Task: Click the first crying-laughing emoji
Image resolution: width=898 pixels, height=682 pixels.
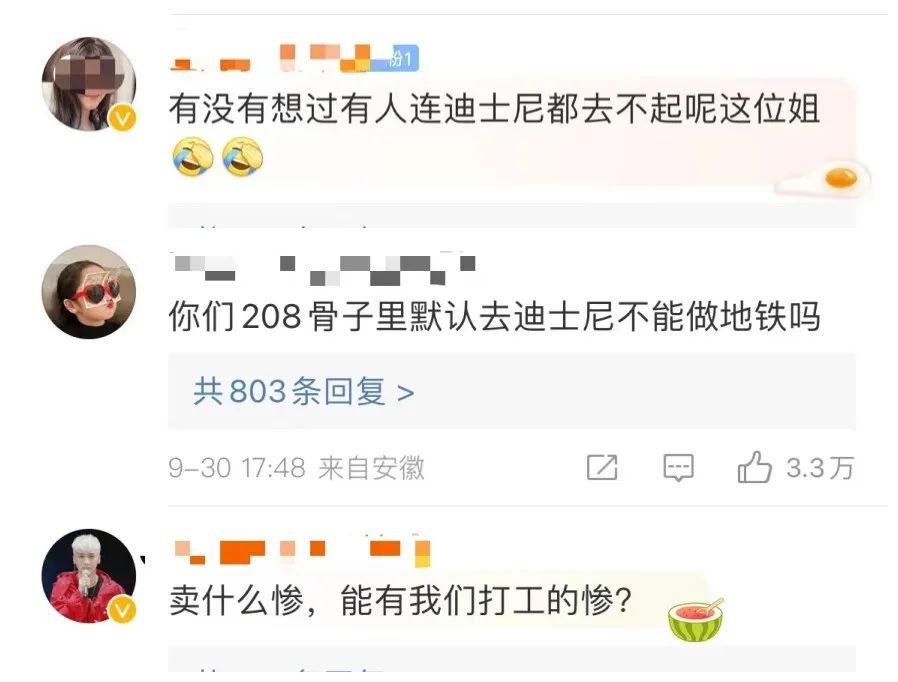Action: (193, 156)
